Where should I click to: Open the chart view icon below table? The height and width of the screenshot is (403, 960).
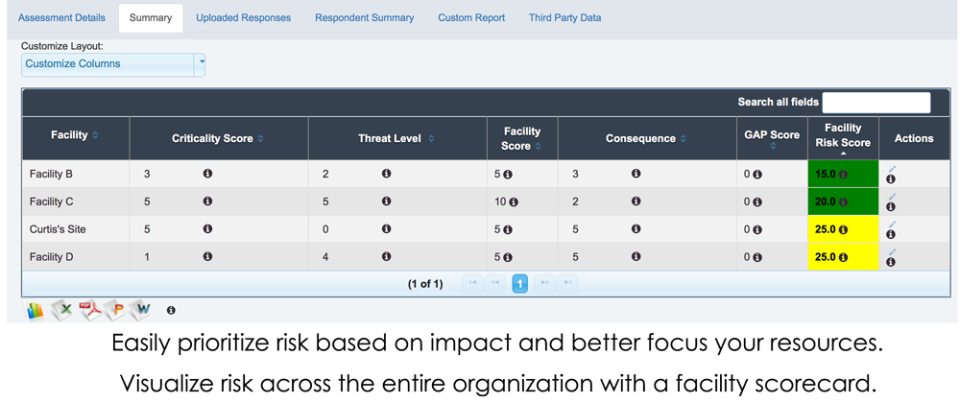pos(35,309)
